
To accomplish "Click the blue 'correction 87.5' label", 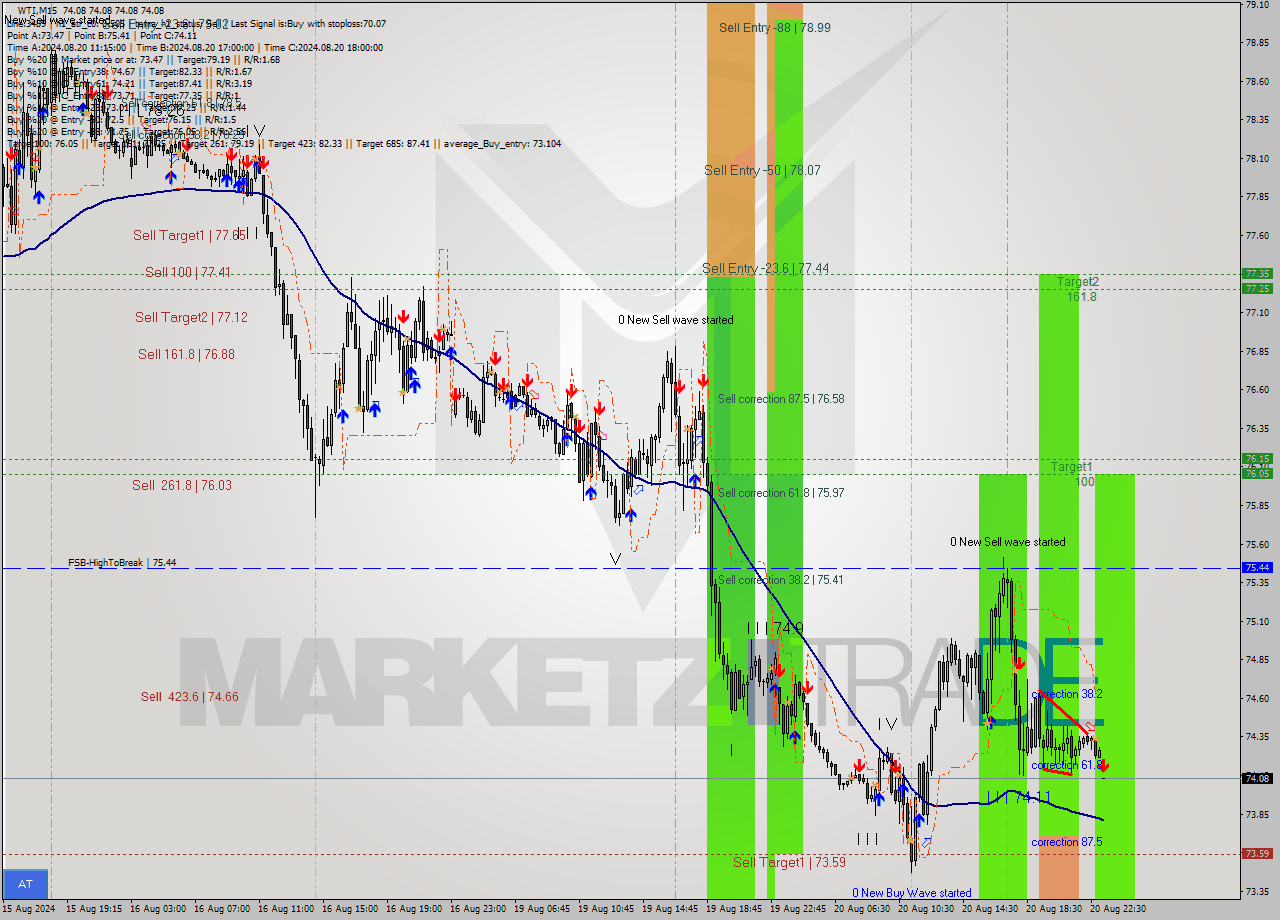I will click(x=1067, y=842).
